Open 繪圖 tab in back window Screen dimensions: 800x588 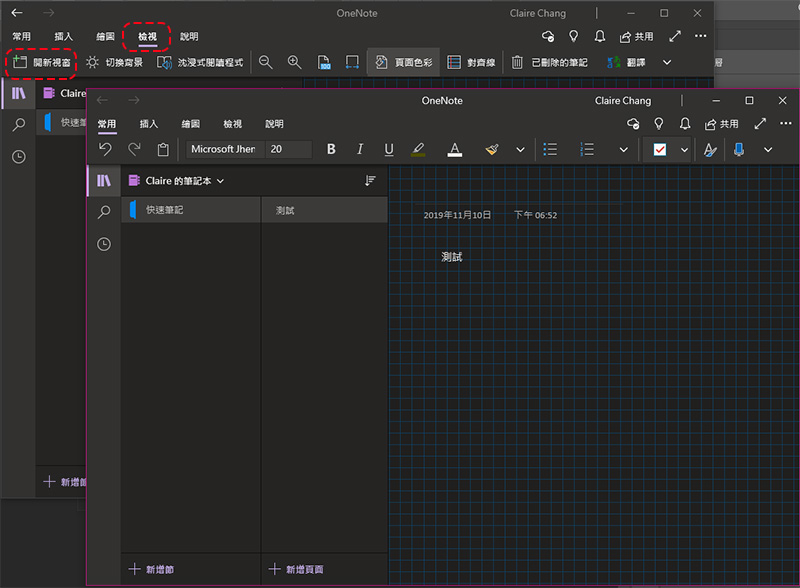pyautogui.click(x=106, y=37)
